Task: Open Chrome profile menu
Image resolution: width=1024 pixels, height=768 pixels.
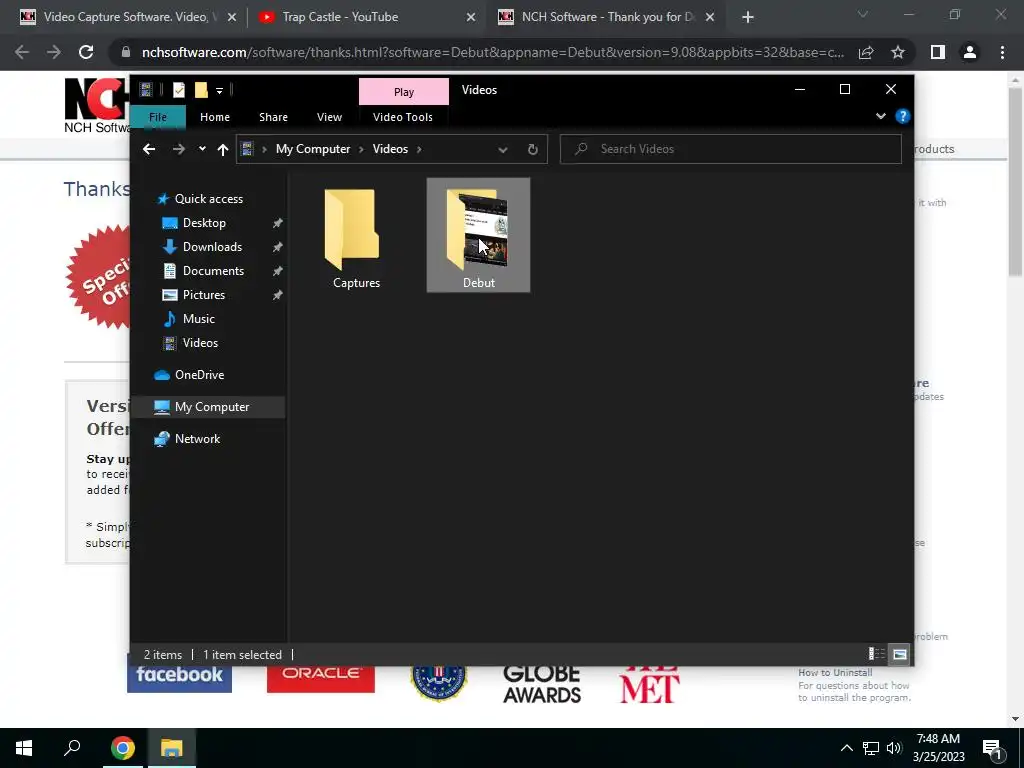Action: (970, 52)
